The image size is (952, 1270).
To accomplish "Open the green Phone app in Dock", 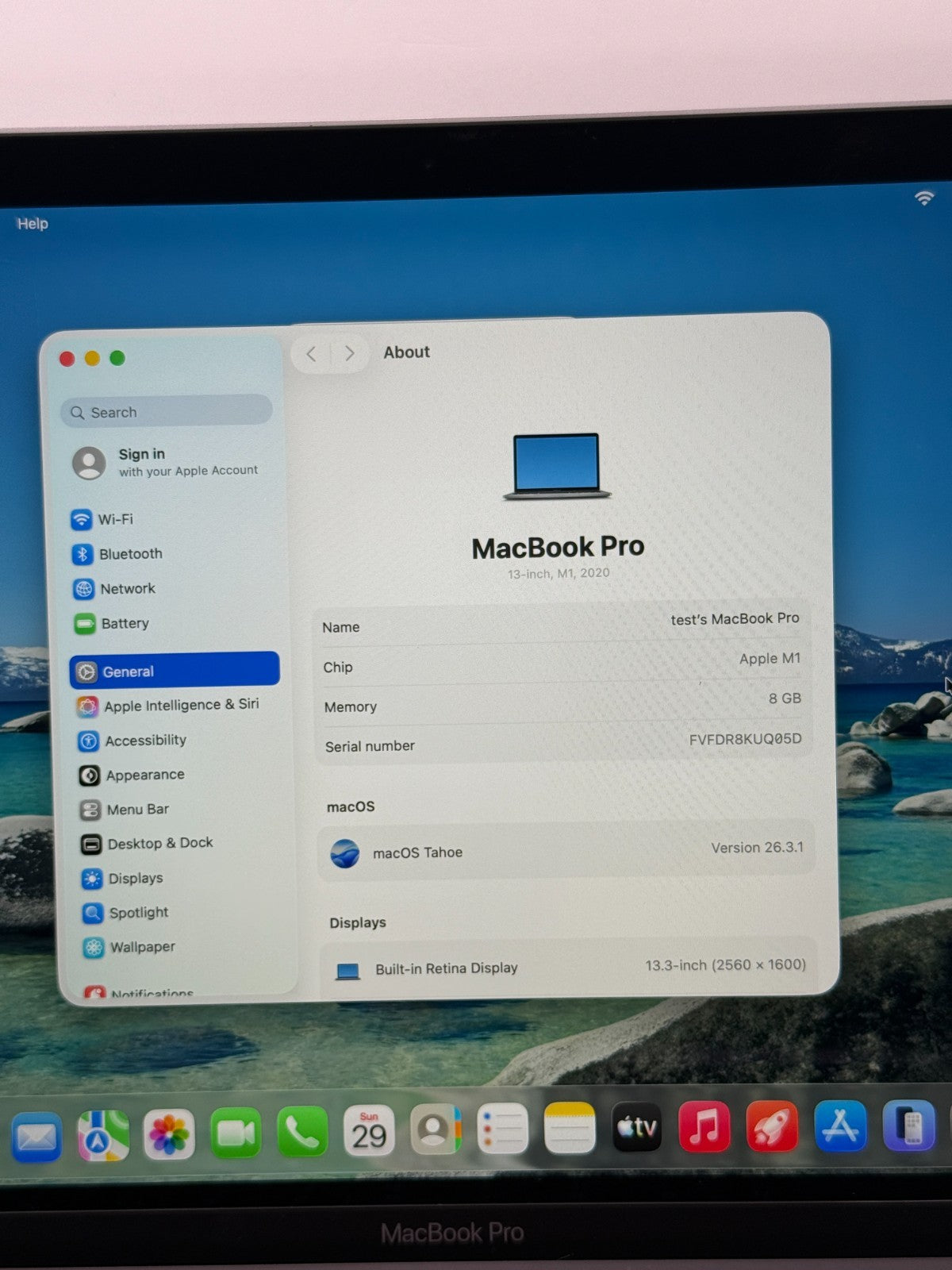I will tap(302, 1132).
